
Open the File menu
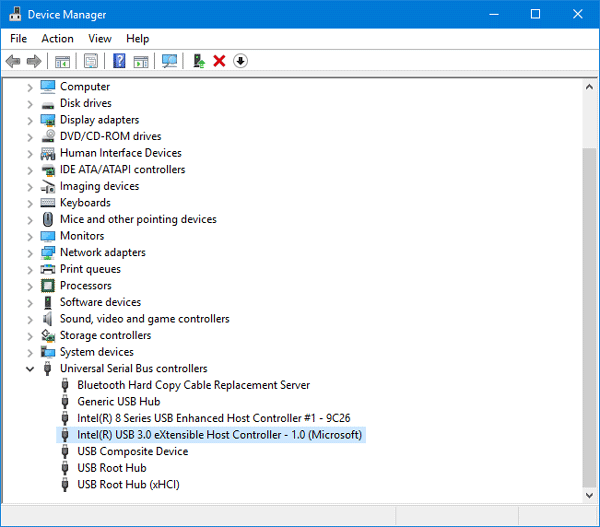(x=18, y=38)
